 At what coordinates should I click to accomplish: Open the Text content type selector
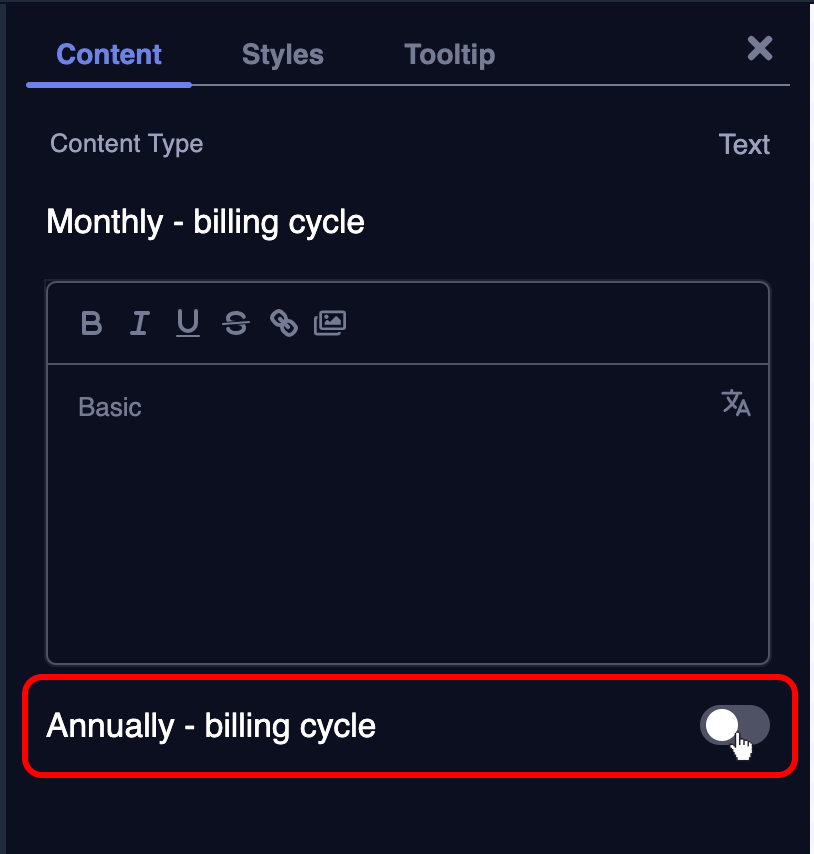(x=744, y=144)
